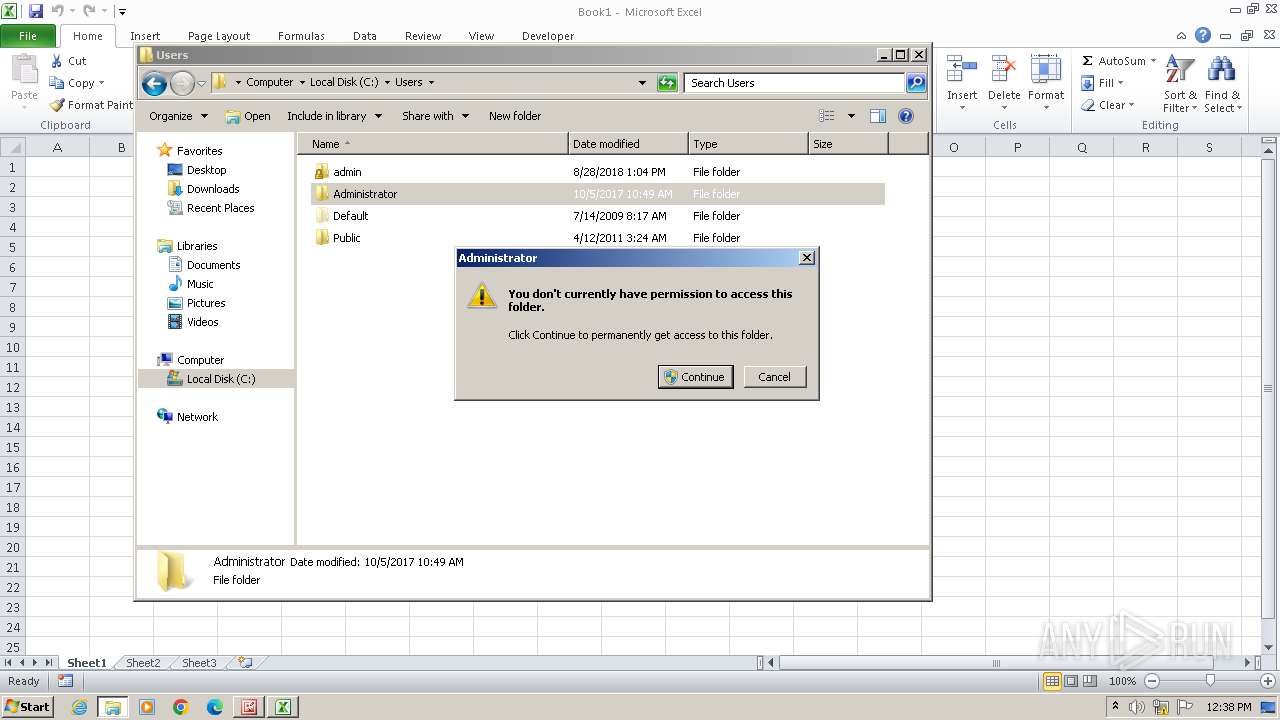Select the Page Layout view icon in the status bar
Screen dimensions: 1280x720
click(1071, 681)
